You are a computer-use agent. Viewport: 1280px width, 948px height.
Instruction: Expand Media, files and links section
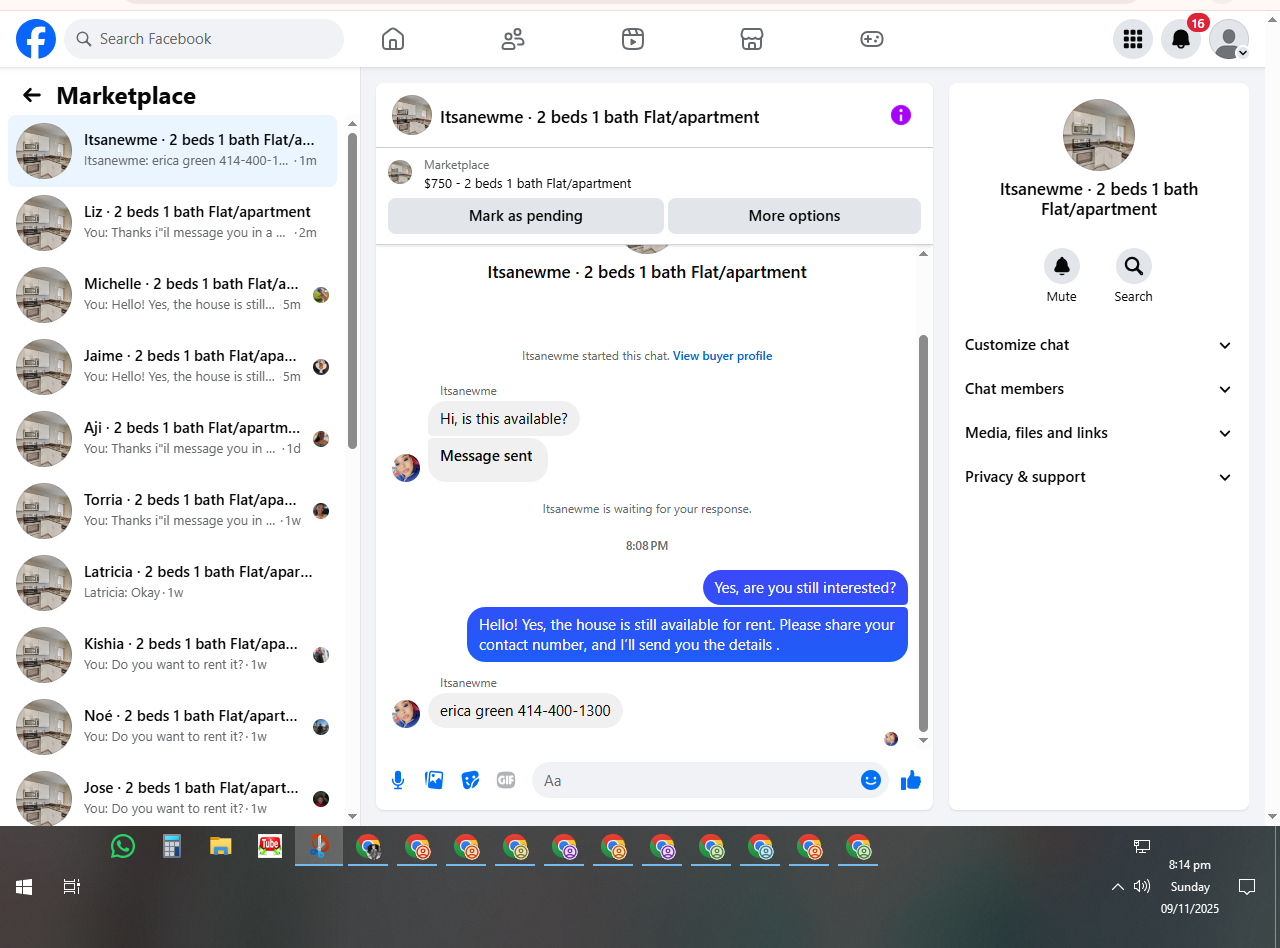[x=1098, y=433]
